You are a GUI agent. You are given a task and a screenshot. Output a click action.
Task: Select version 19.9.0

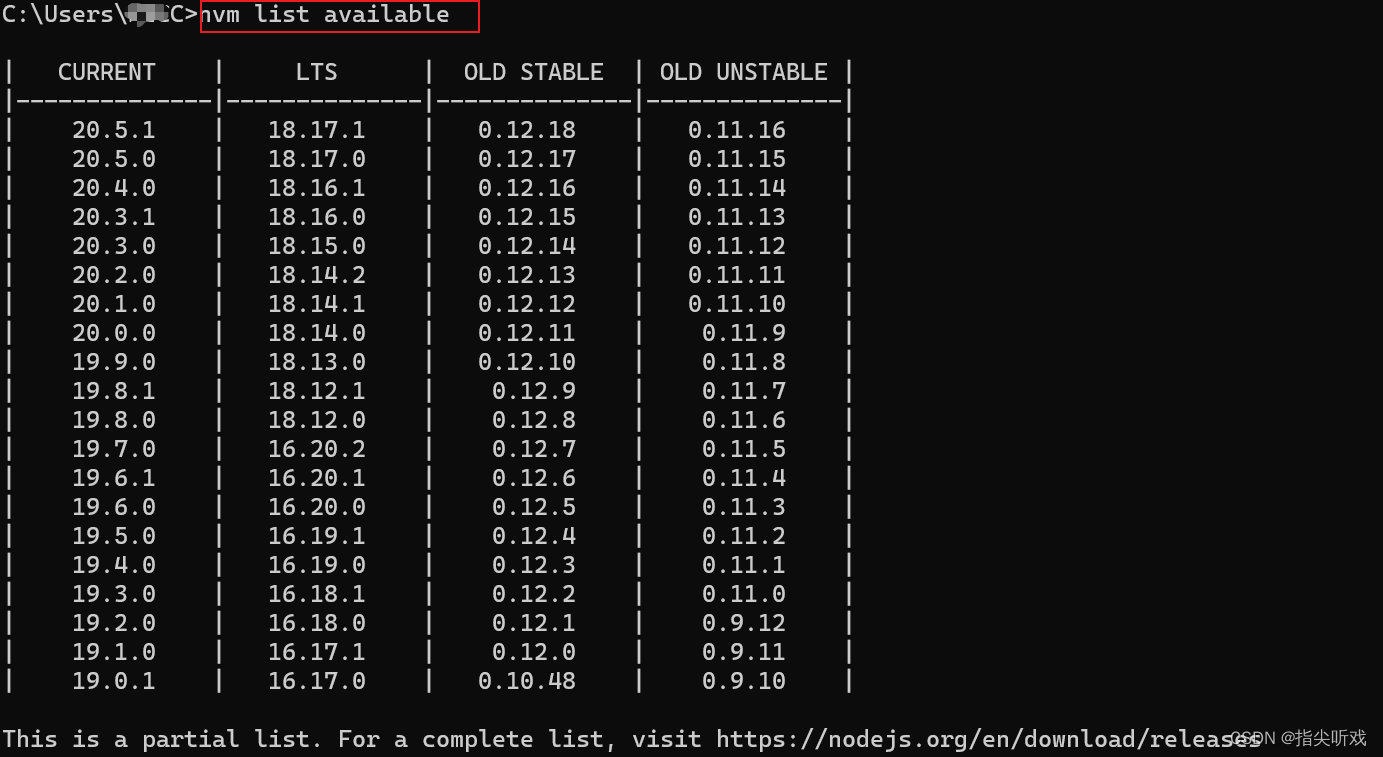[114, 363]
